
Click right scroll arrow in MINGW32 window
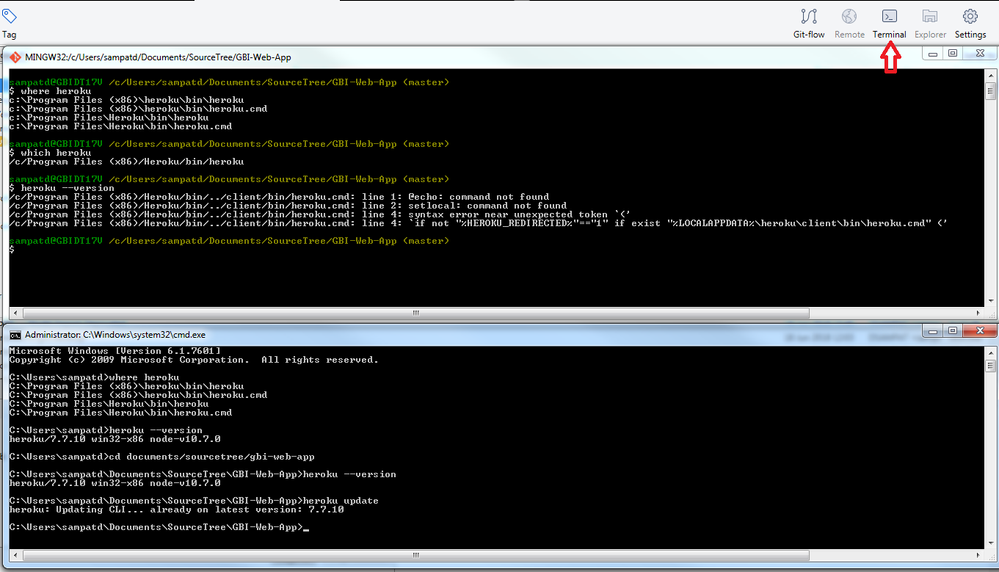click(x=978, y=313)
